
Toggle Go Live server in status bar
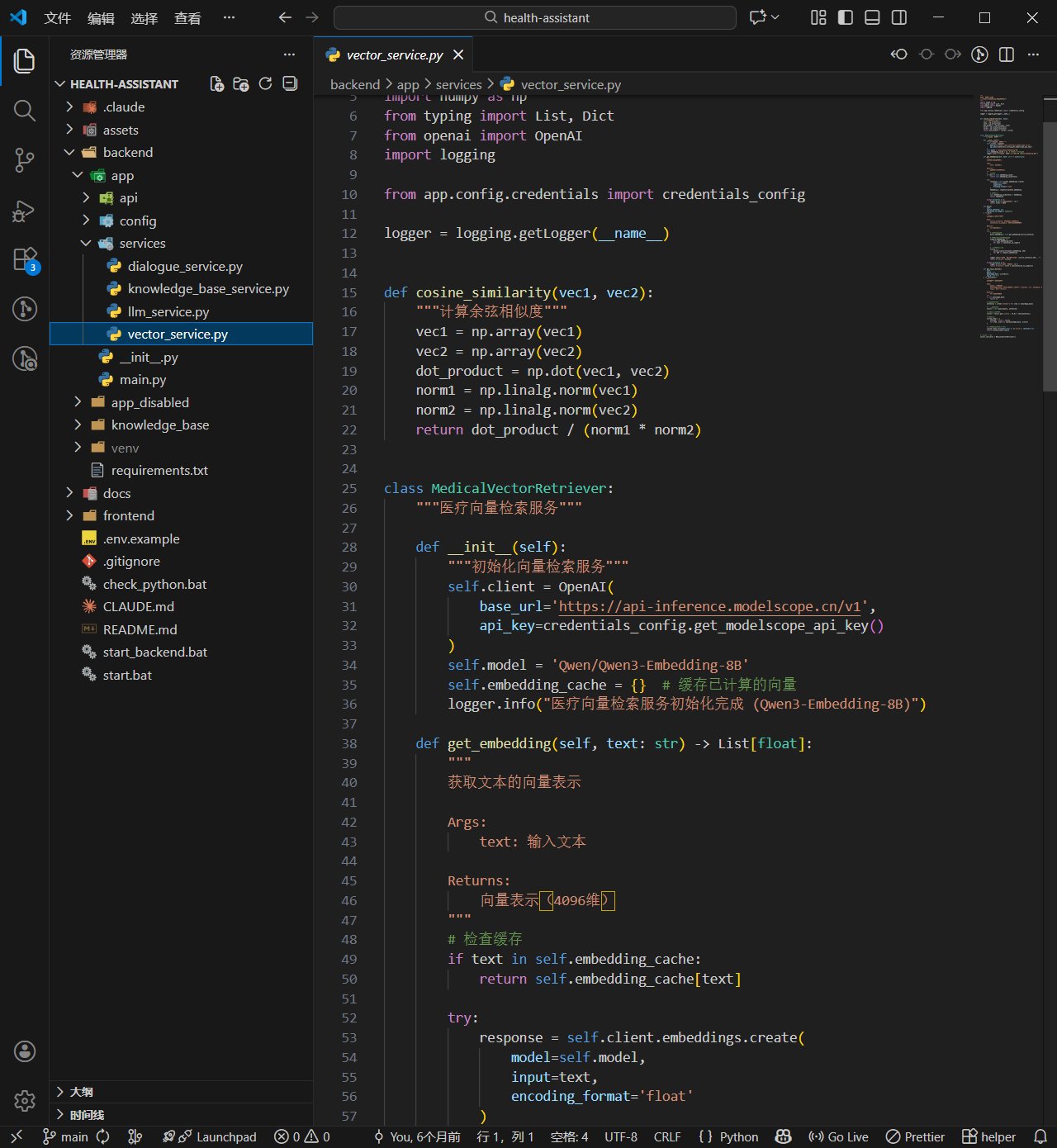pyautogui.click(x=838, y=1136)
